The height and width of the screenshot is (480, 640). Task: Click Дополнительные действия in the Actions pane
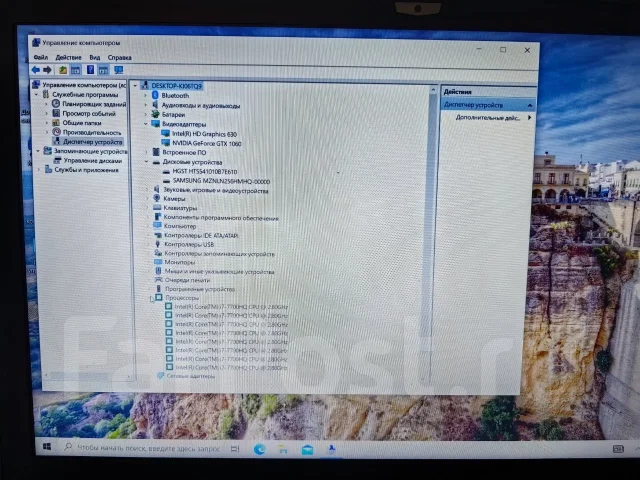(488, 118)
